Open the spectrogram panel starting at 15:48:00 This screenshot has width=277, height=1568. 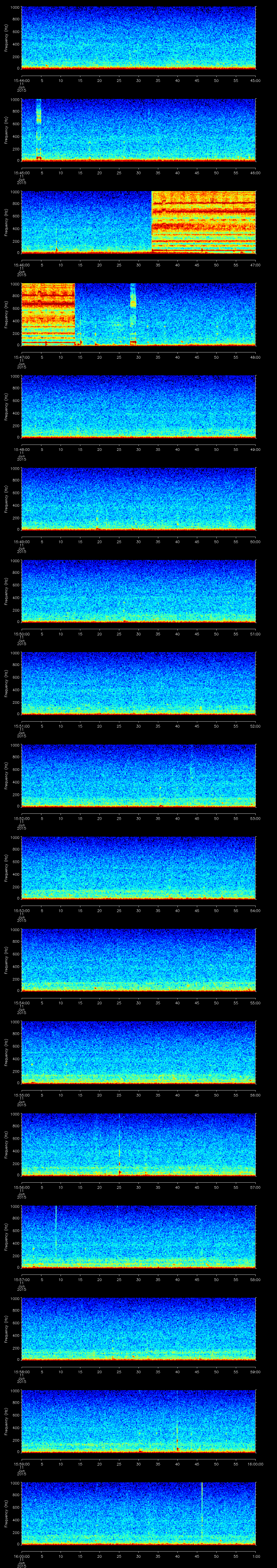coord(138,407)
